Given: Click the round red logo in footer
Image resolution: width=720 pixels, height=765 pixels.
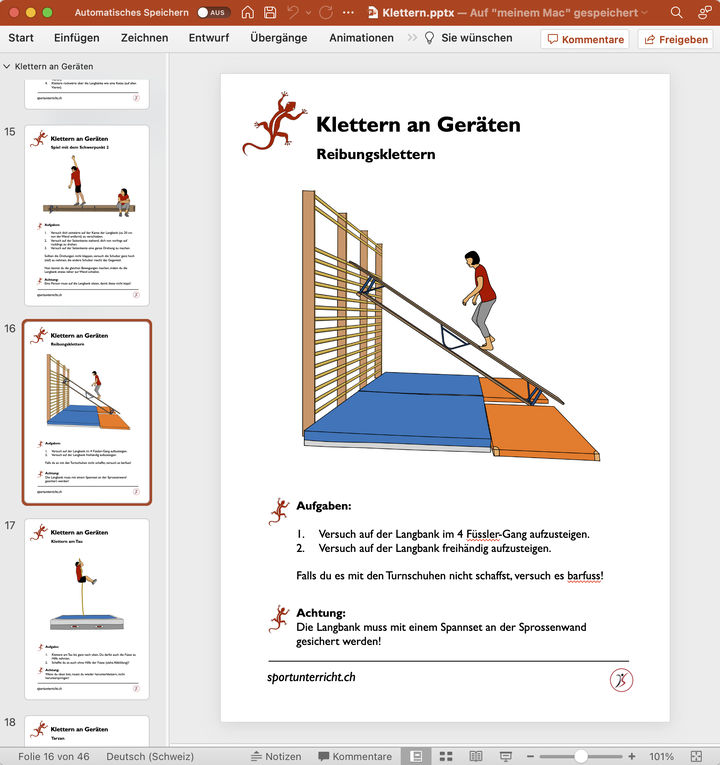Looking at the screenshot, I should 621,680.
